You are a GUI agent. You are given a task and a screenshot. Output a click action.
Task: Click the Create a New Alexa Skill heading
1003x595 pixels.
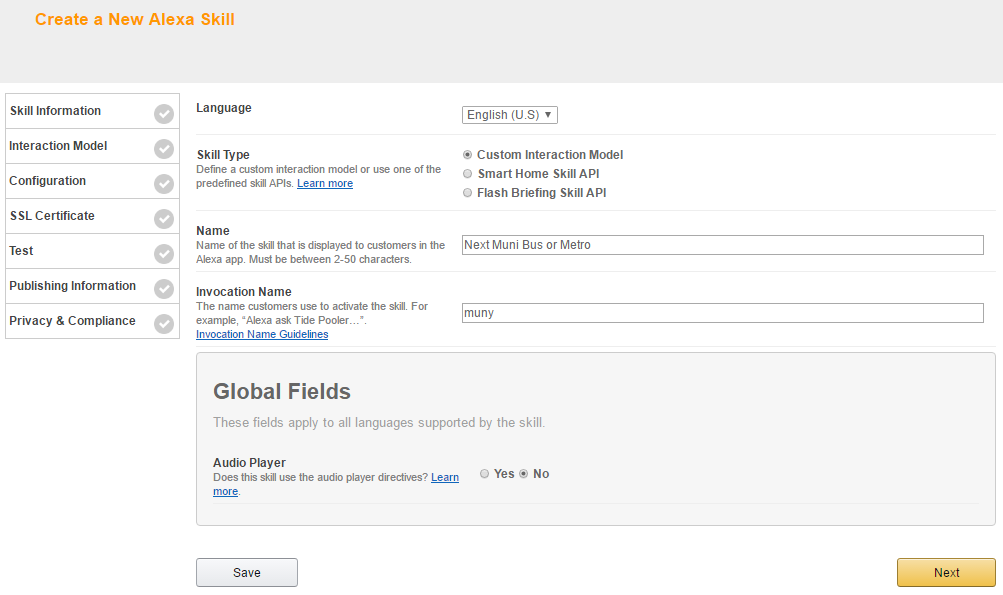point(135,20)
